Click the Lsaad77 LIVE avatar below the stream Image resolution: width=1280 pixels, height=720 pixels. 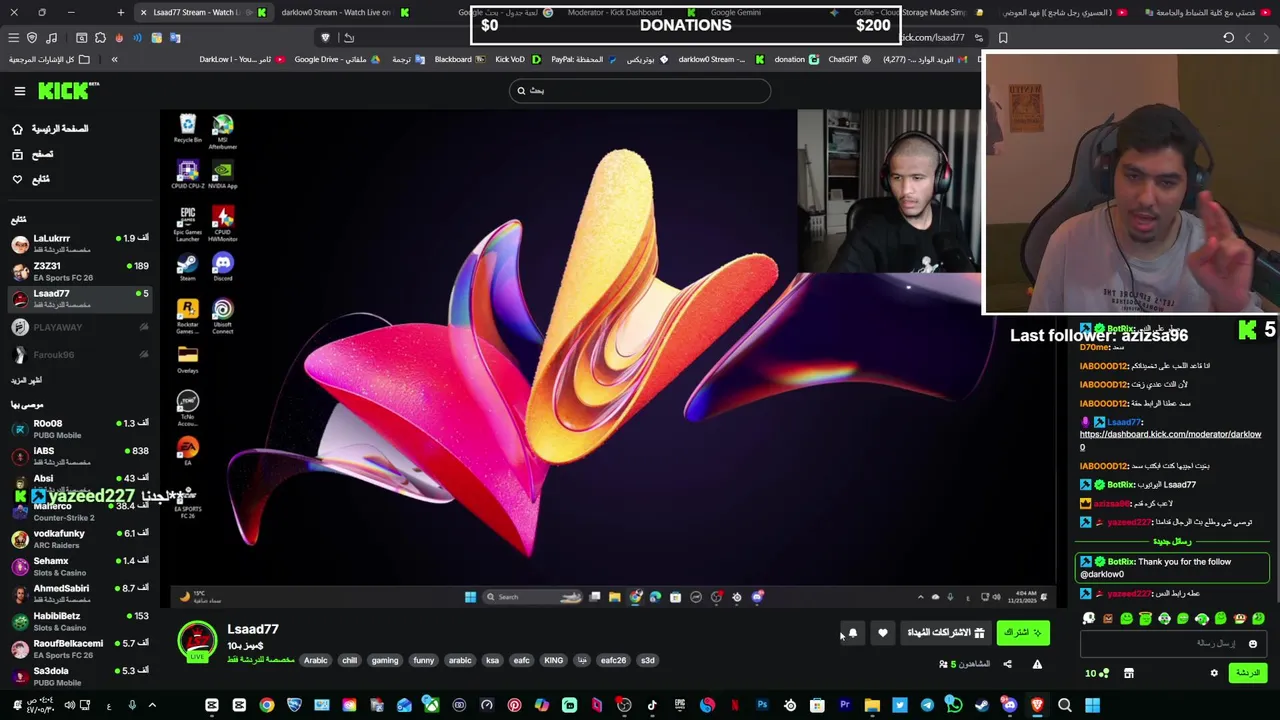(x=197, y=641)
